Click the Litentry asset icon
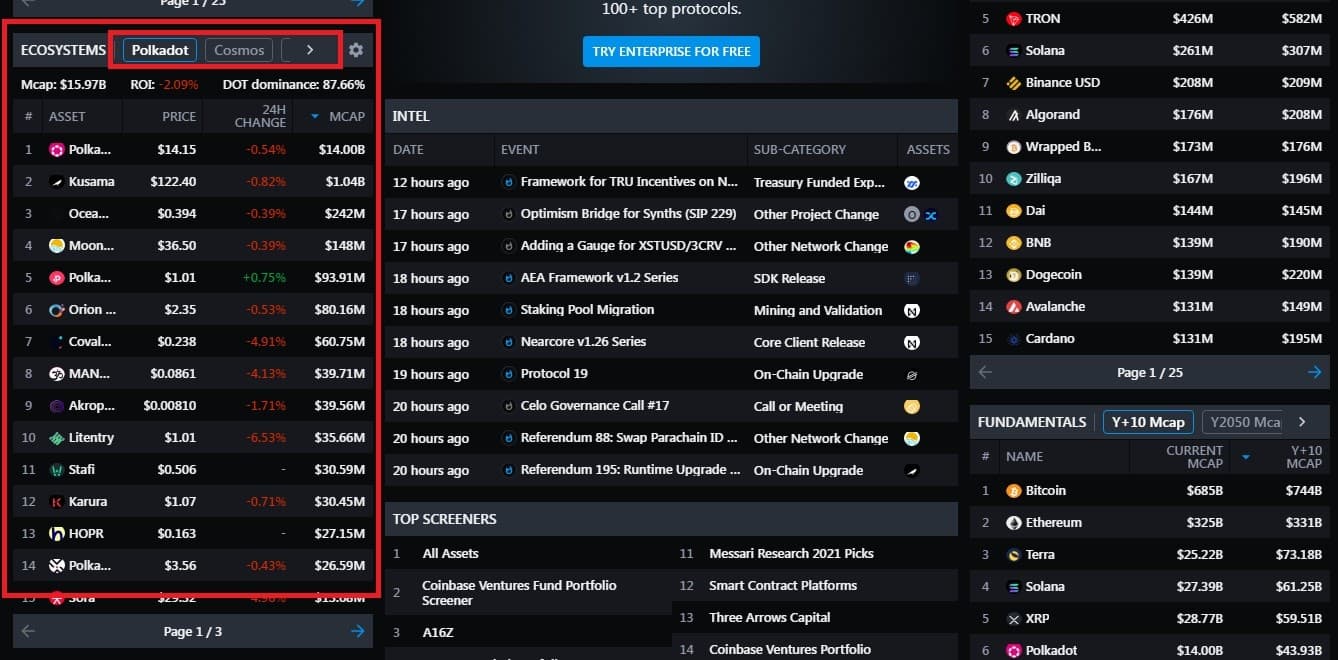Viewport: 1338px width, 660px height. [x=57, y=438]
